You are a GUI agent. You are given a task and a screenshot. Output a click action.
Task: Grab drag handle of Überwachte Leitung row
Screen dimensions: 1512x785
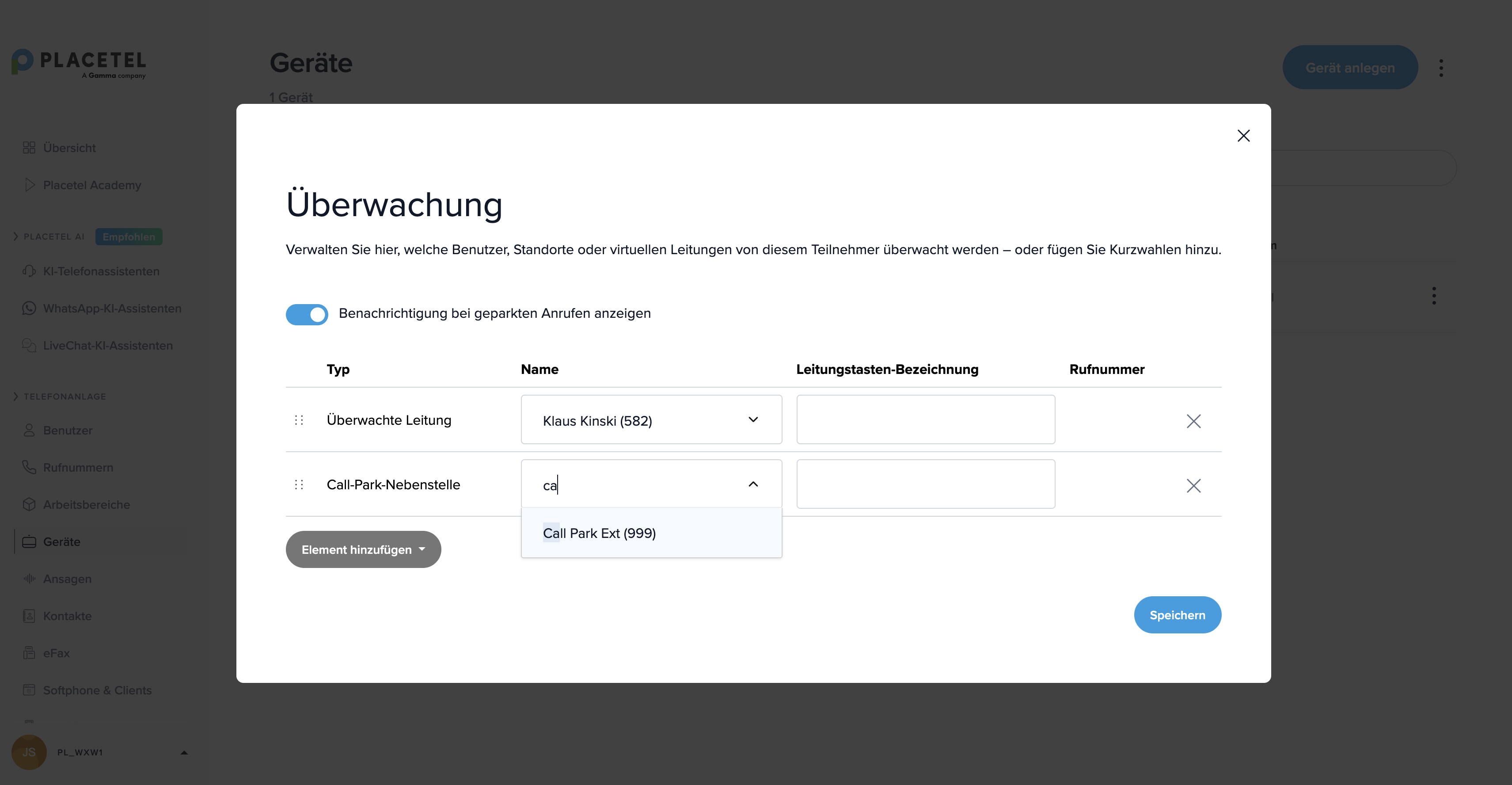tap(299, 420)
